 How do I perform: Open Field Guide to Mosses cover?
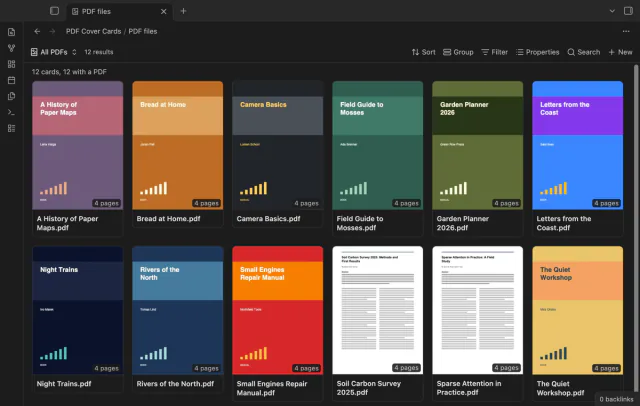(x=378, y=145)
